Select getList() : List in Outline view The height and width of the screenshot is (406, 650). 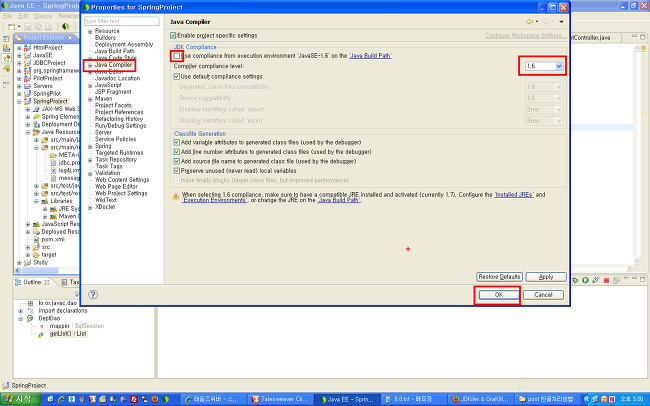click(x=68, y=333)
